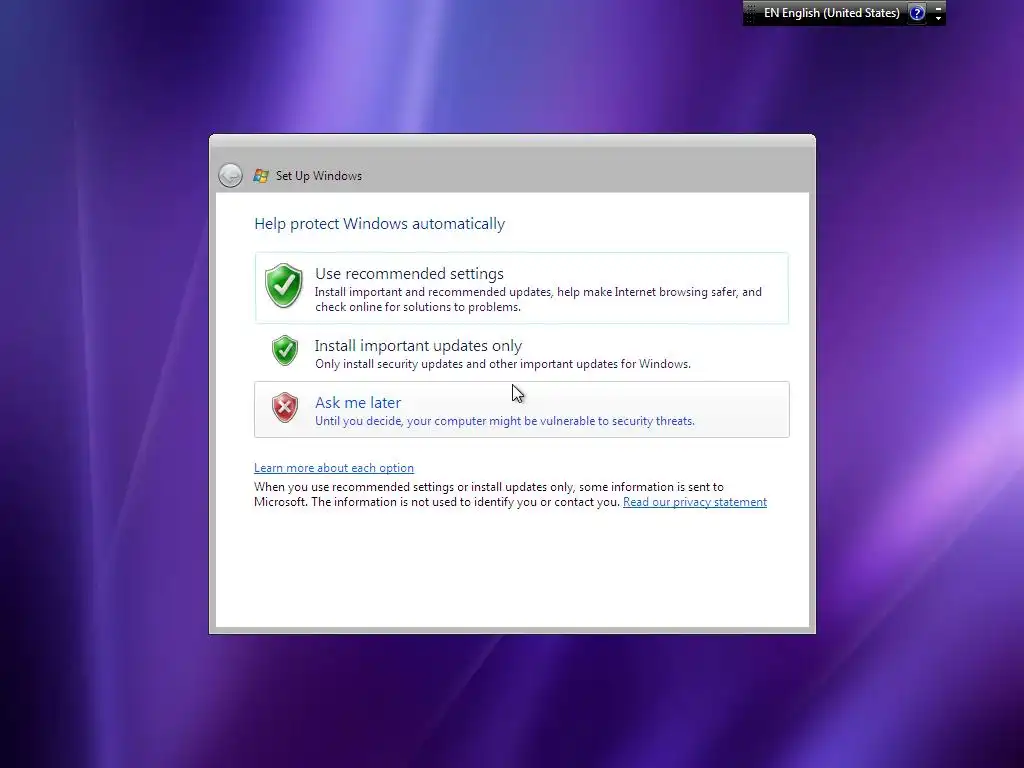Open Read our privacy statement link
The height and width of the screenshot is (768, 1024).
pyautogui.click(x=695, y=502)
